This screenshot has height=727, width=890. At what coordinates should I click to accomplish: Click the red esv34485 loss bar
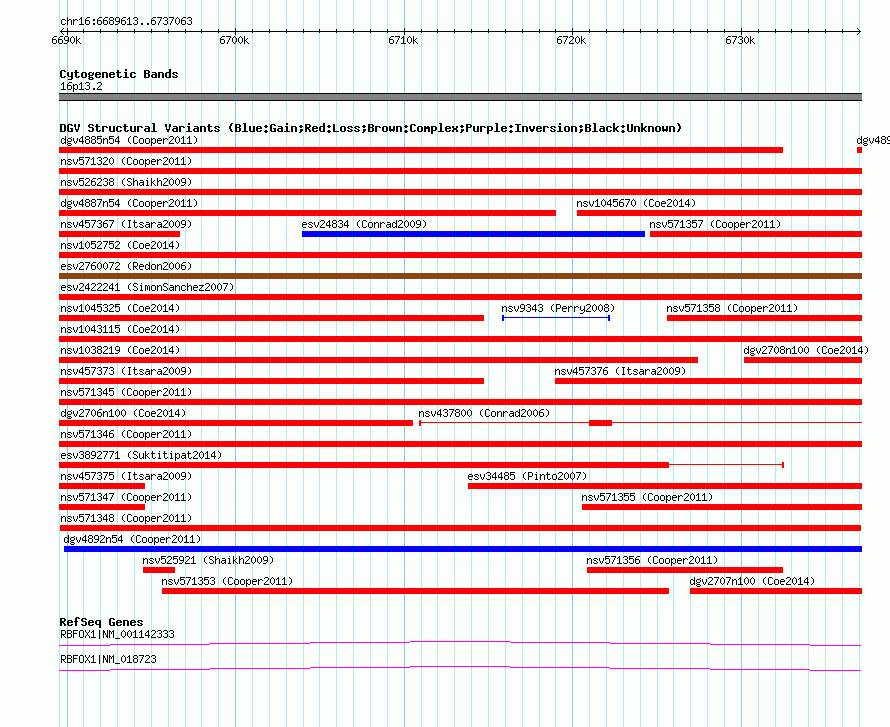[665, 486]
